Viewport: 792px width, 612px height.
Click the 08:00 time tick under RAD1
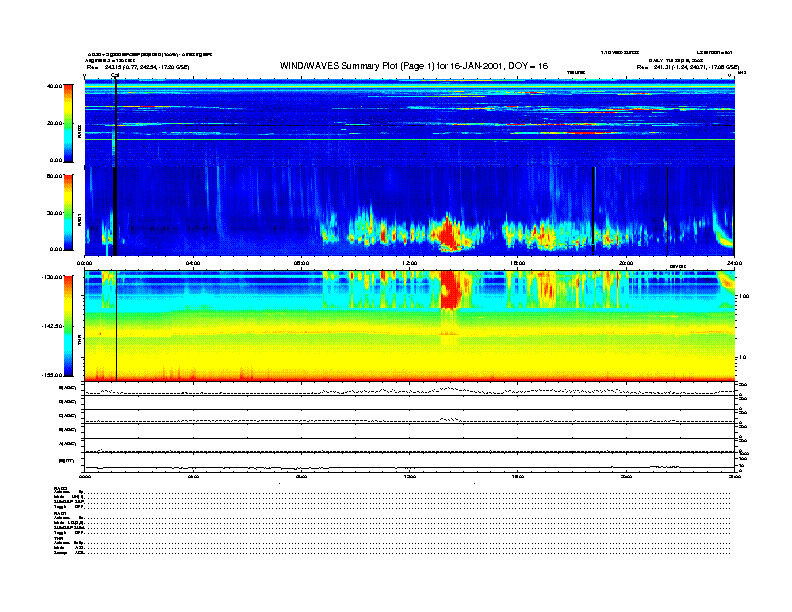(302, 263)
